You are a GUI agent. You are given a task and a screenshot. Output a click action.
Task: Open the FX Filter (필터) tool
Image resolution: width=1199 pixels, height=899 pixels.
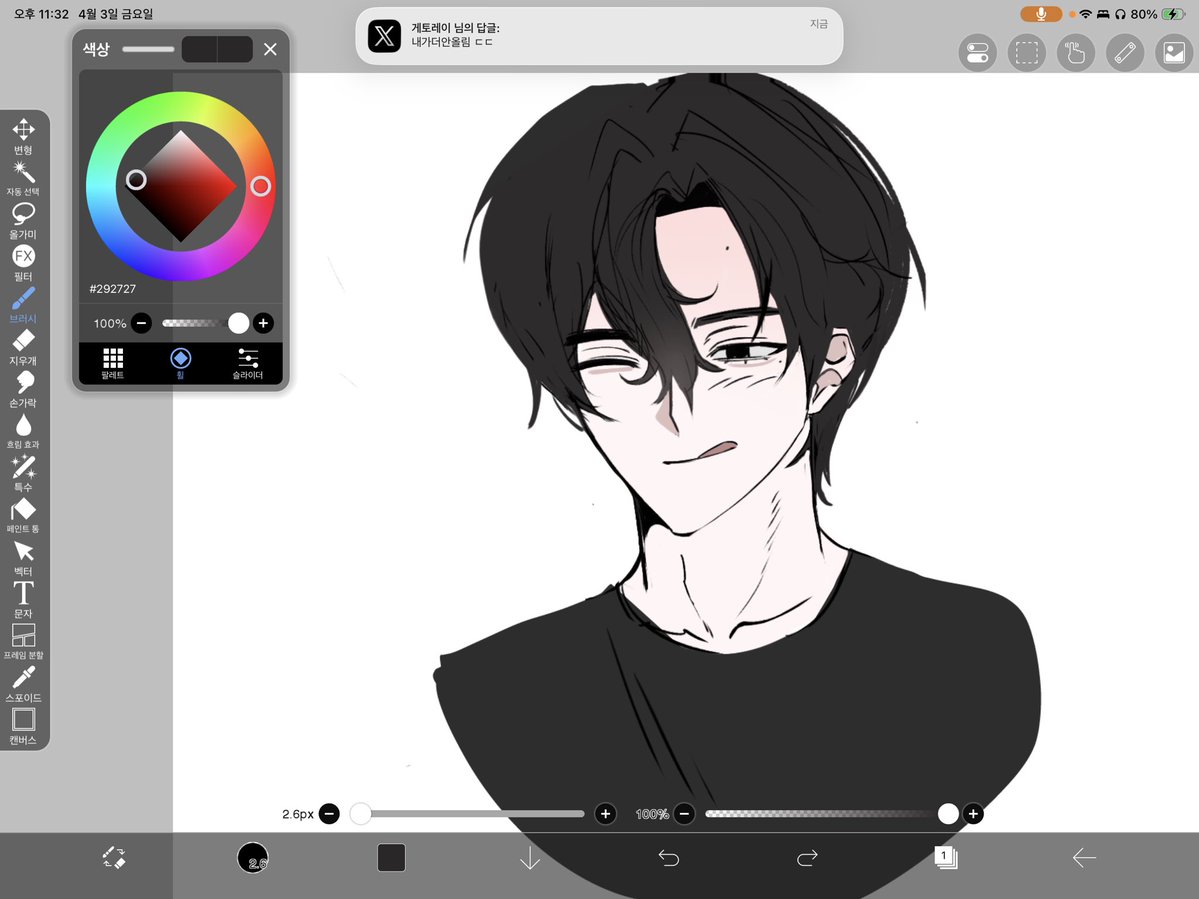[x=23, y=263]
